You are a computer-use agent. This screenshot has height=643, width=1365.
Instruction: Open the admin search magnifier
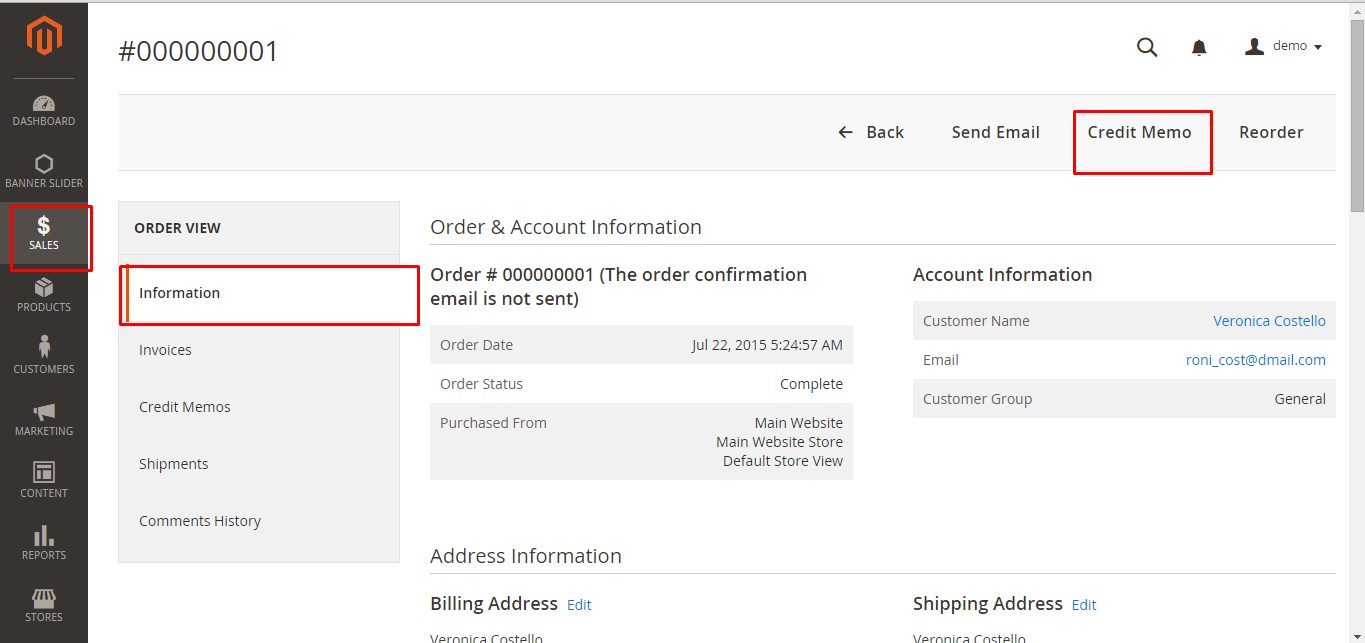click(1146, 46)
